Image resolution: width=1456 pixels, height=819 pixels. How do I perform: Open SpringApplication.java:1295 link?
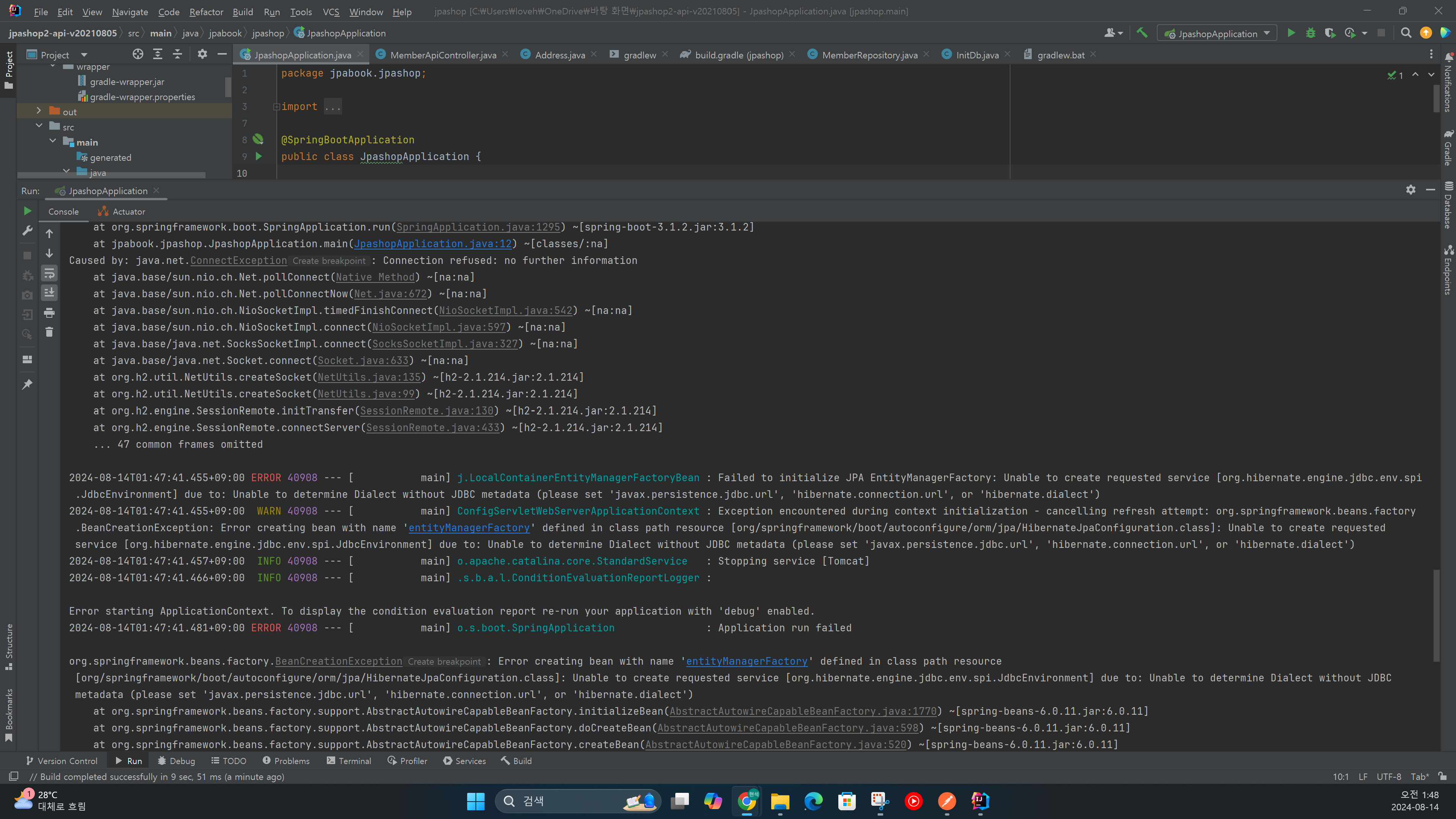coord(478,227)
